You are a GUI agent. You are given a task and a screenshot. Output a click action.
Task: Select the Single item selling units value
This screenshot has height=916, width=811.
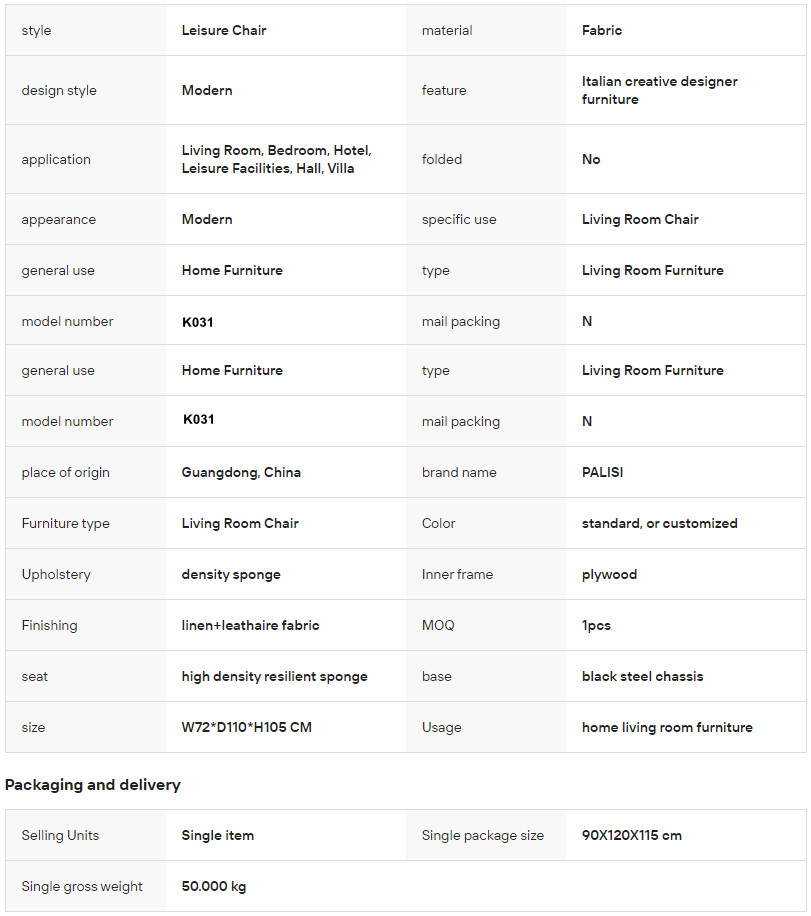coord(217,835)
